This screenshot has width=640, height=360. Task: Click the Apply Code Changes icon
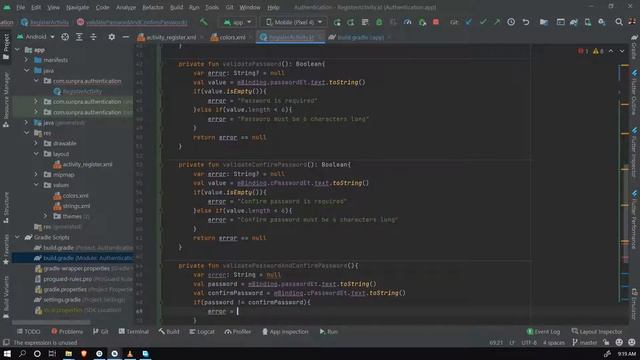point(365,22)
